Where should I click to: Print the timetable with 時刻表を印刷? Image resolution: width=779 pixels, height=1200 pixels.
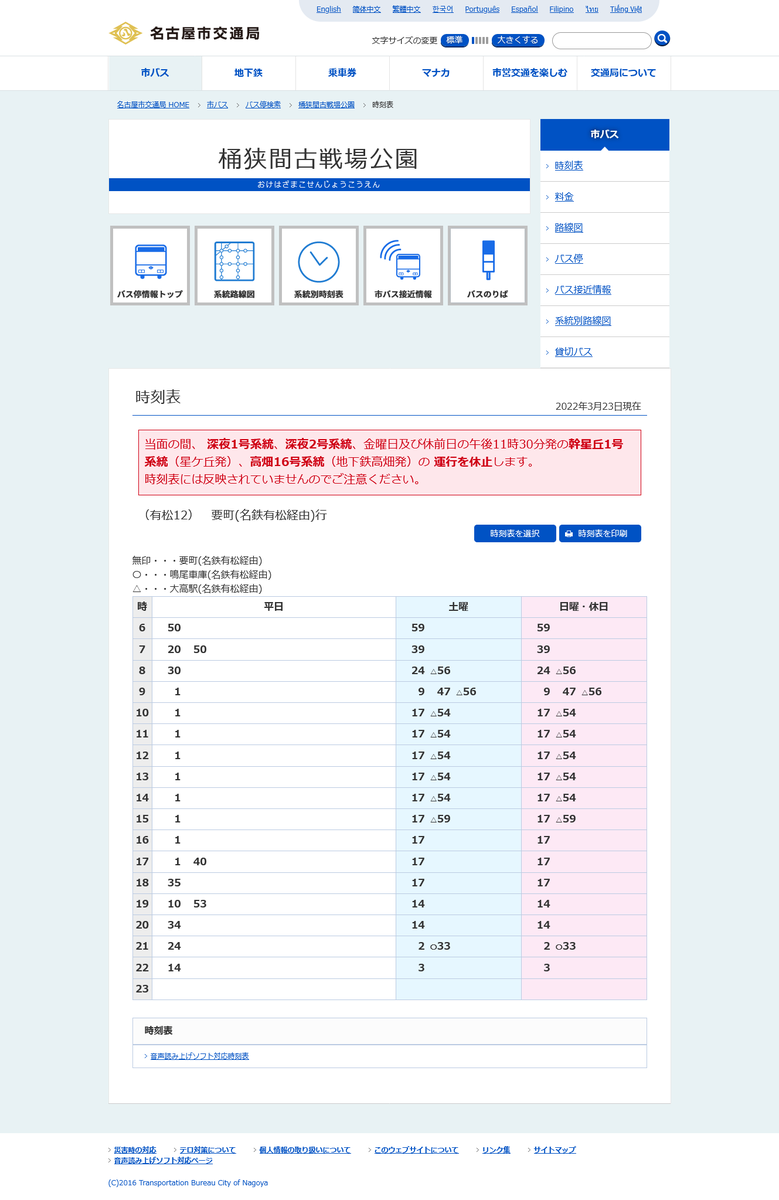pyautogui.click(x=600, y=534)
